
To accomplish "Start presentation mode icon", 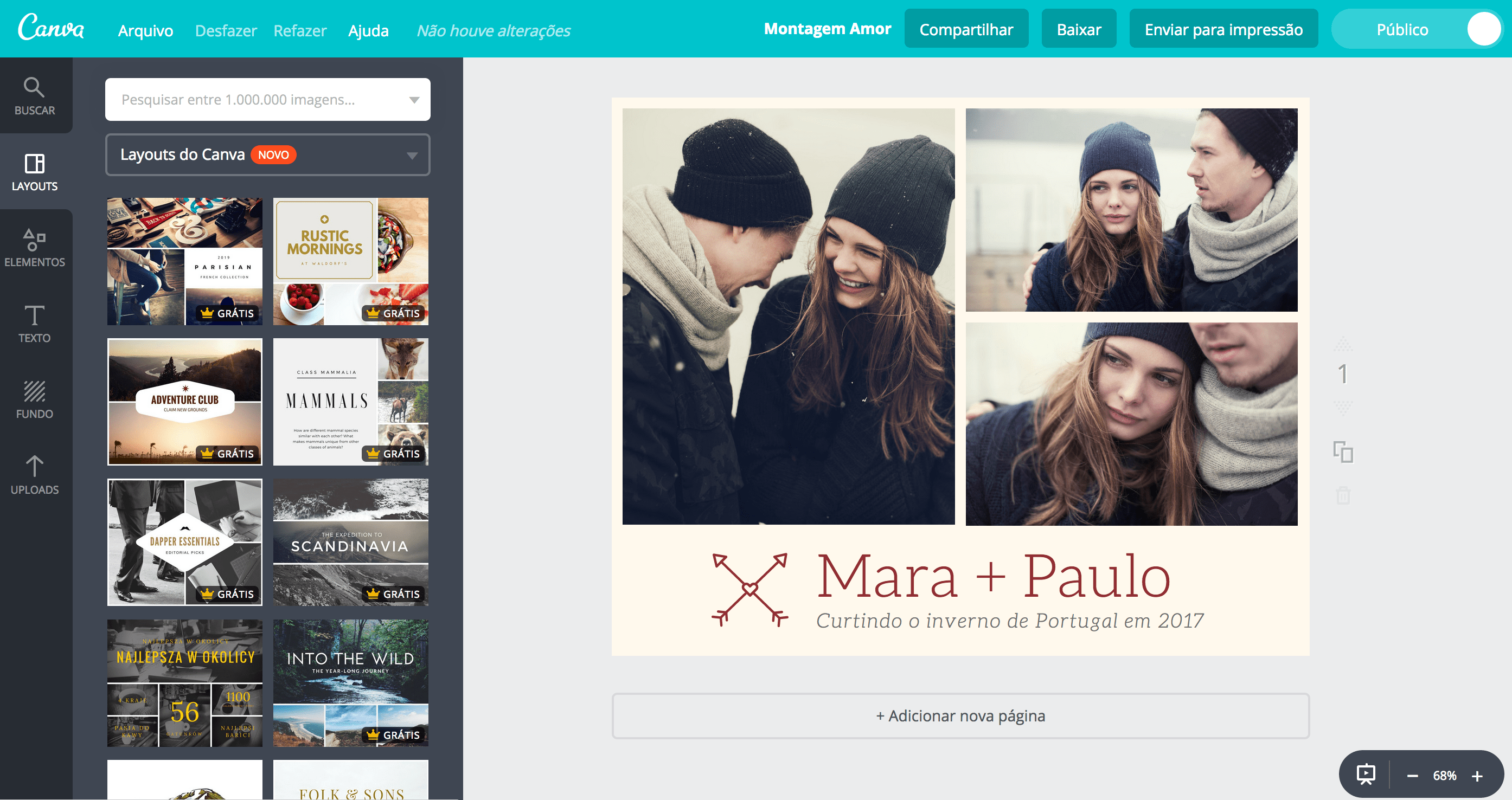I will (1366, 775).
